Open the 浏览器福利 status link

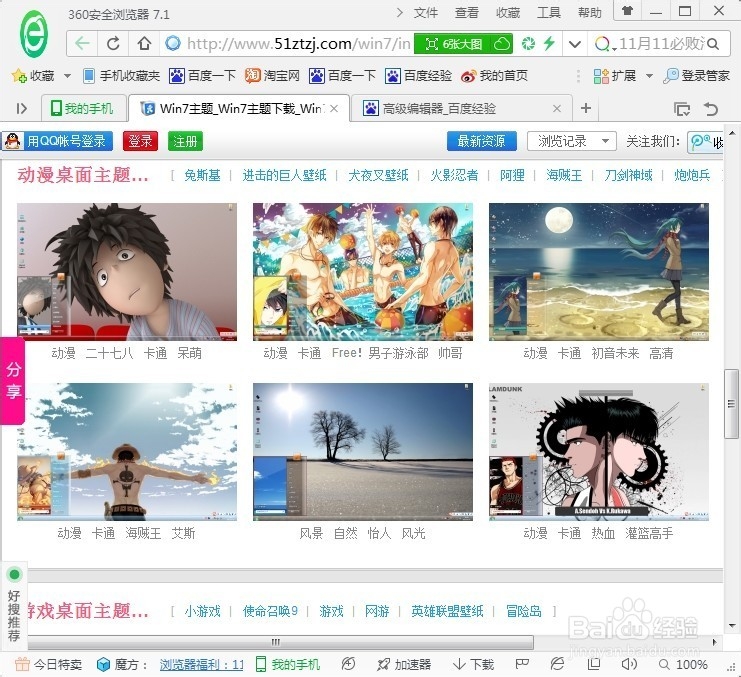pos(202,665)
